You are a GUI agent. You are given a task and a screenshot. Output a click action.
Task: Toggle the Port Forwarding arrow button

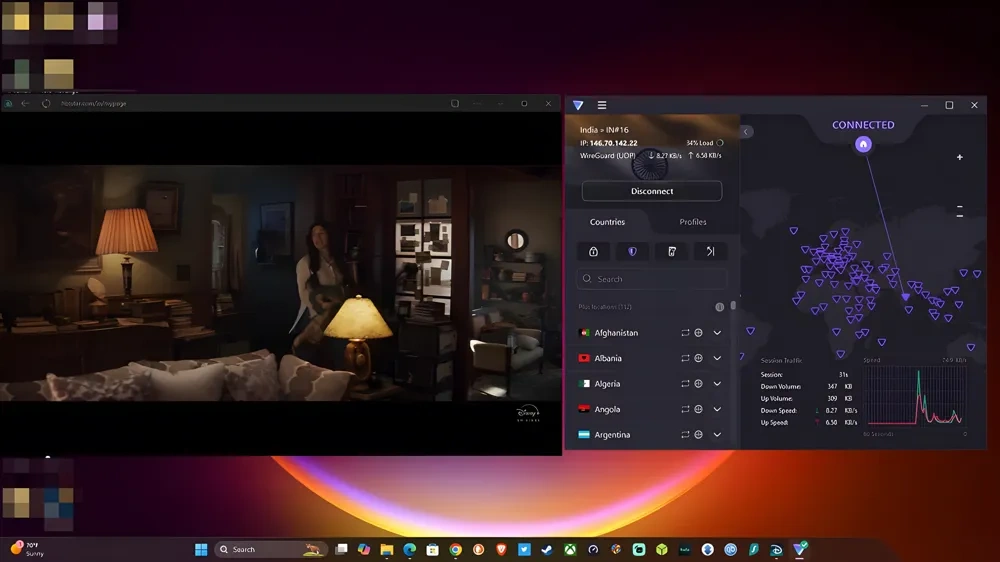(710, 251)
